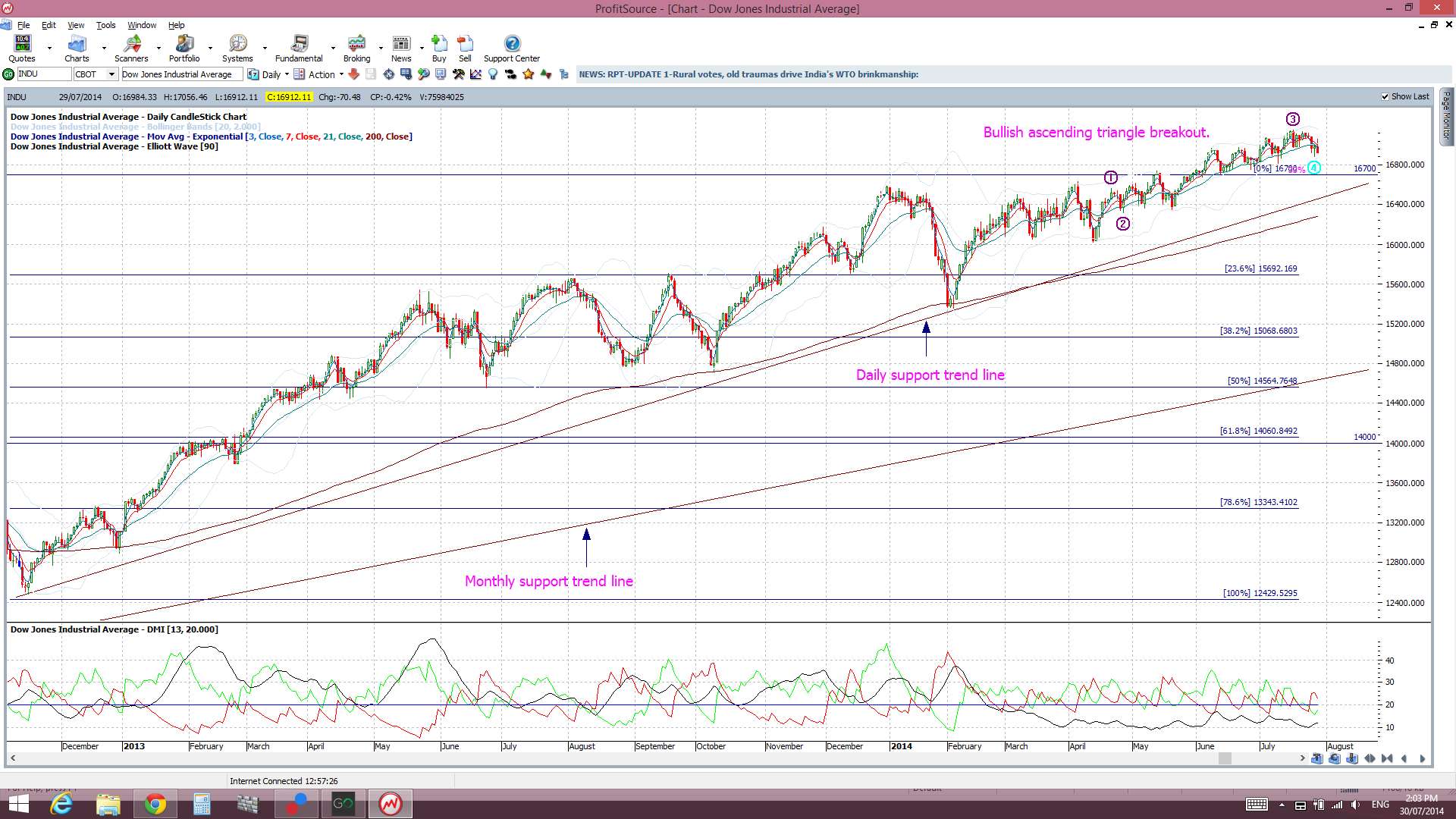Click the light bulb icon
Screen dimensions: 1456x819
click(493, 74)
